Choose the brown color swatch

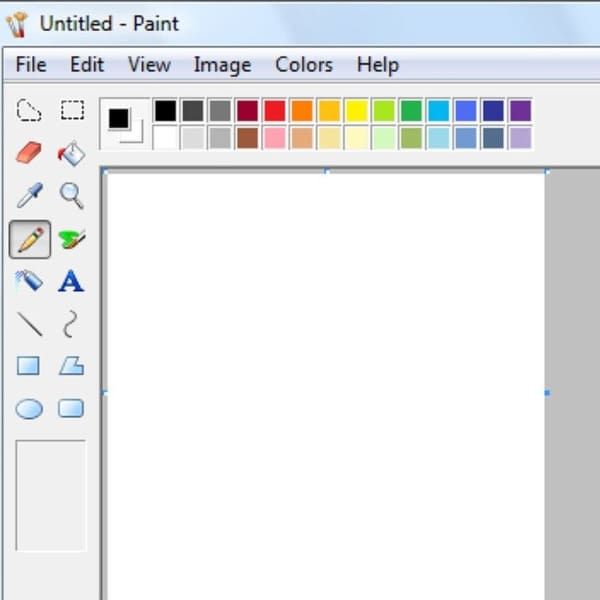pos(247,138)
